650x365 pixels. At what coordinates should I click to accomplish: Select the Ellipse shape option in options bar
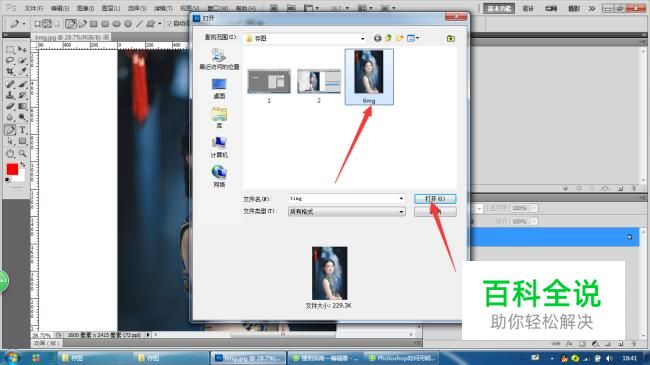click(x=116, y=24)
